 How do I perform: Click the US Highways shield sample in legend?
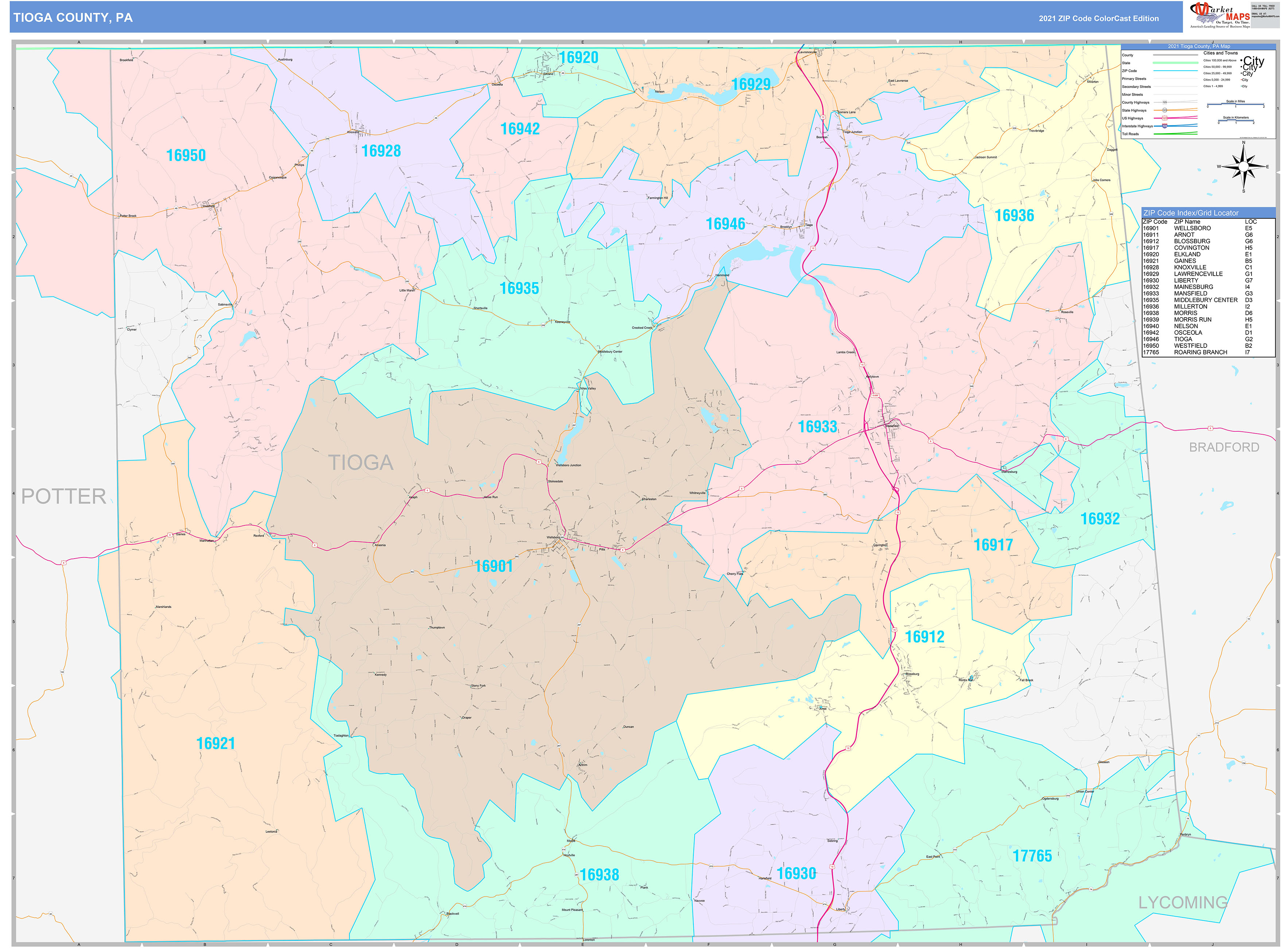click(x=1165, y=118)
